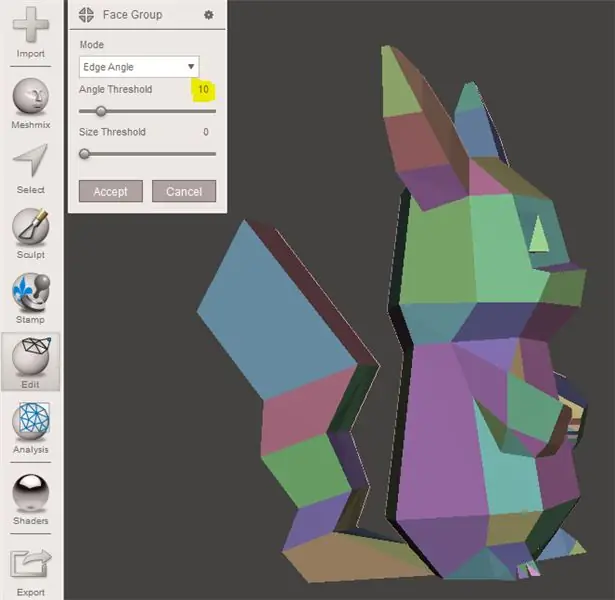Click the Size Threshold slider handle
This screenshot has height=600, width=615.
pyautogui.click(x=84, y=154)
